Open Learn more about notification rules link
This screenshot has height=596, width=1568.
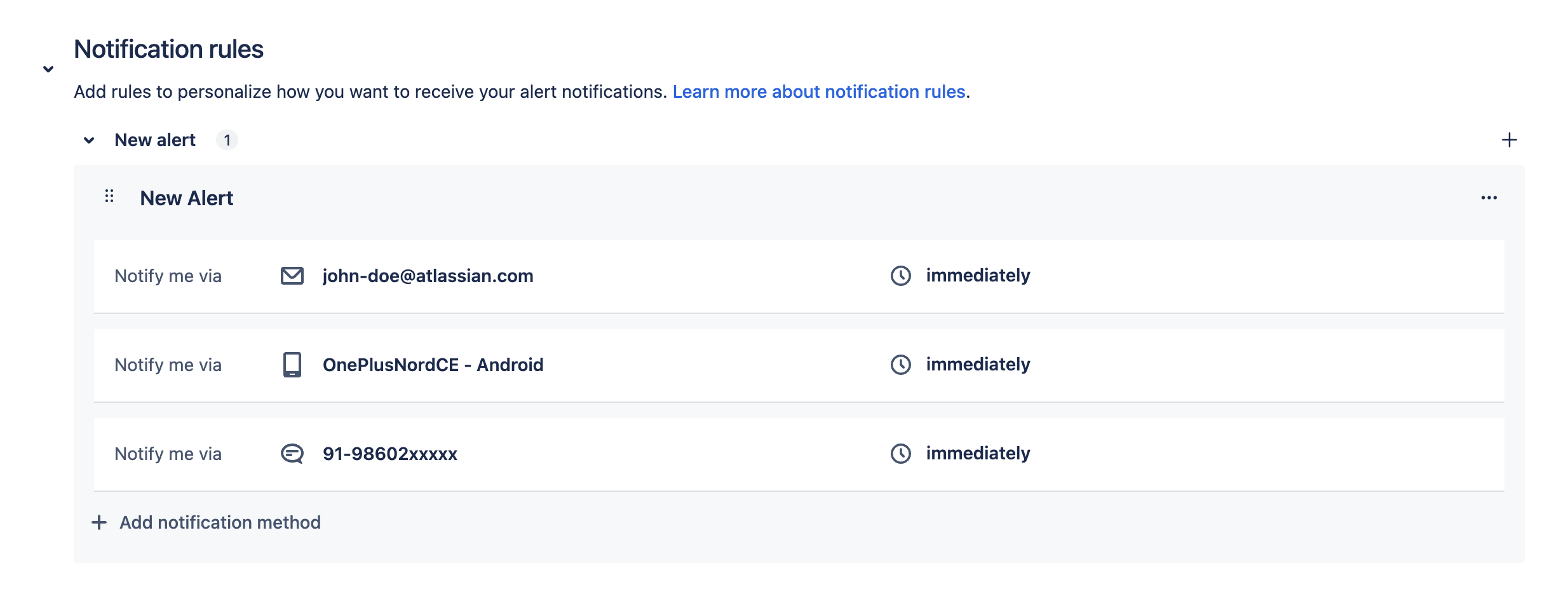click(819, 92)
